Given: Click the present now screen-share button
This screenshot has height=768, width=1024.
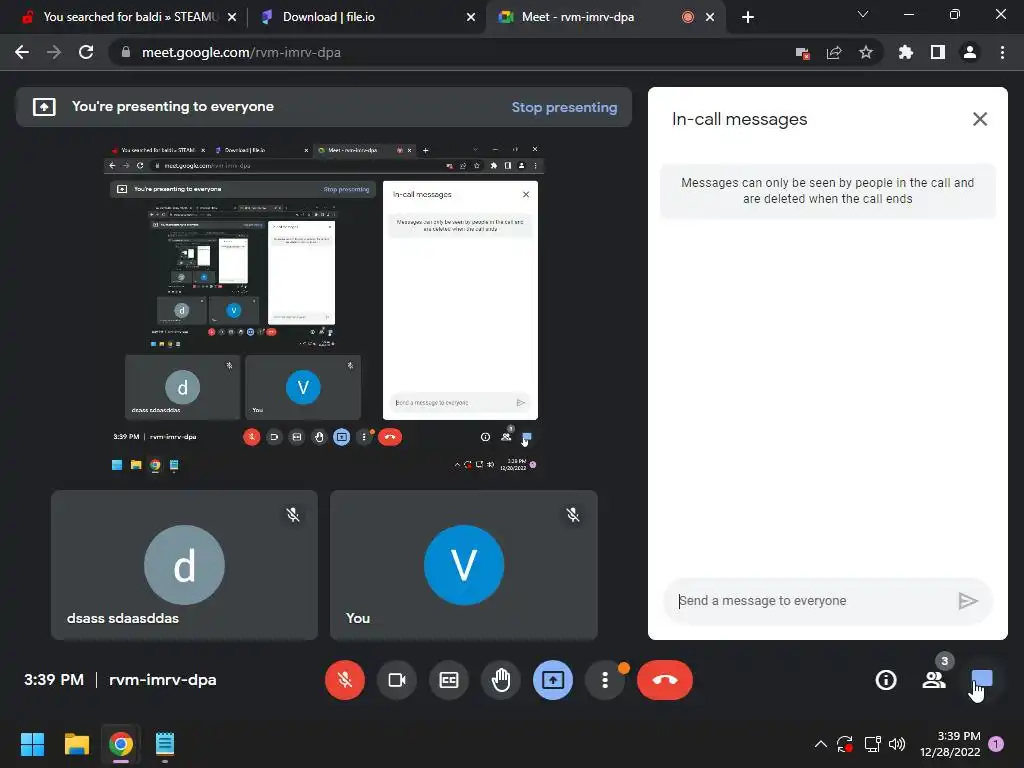Looking at the screenshot, I should [552, 680].
